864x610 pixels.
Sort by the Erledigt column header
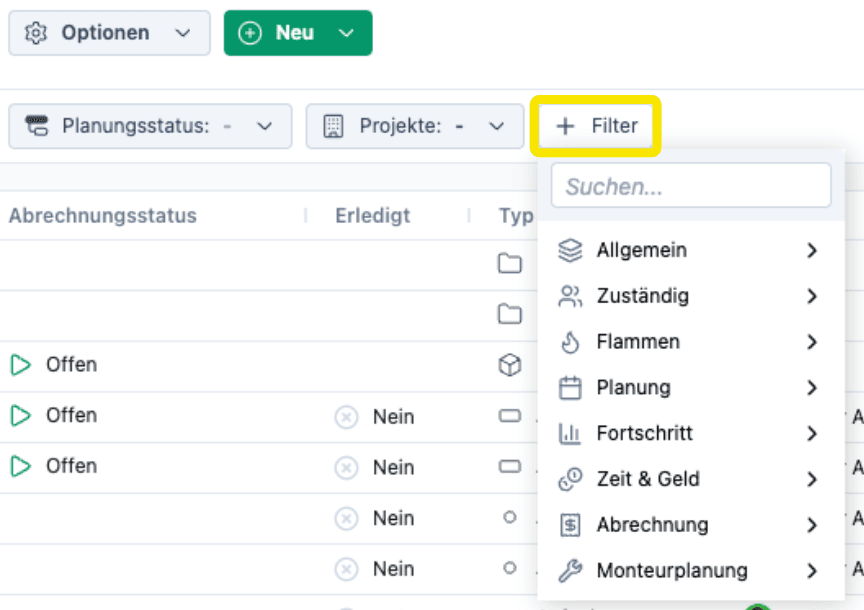[x=372, y=215]
